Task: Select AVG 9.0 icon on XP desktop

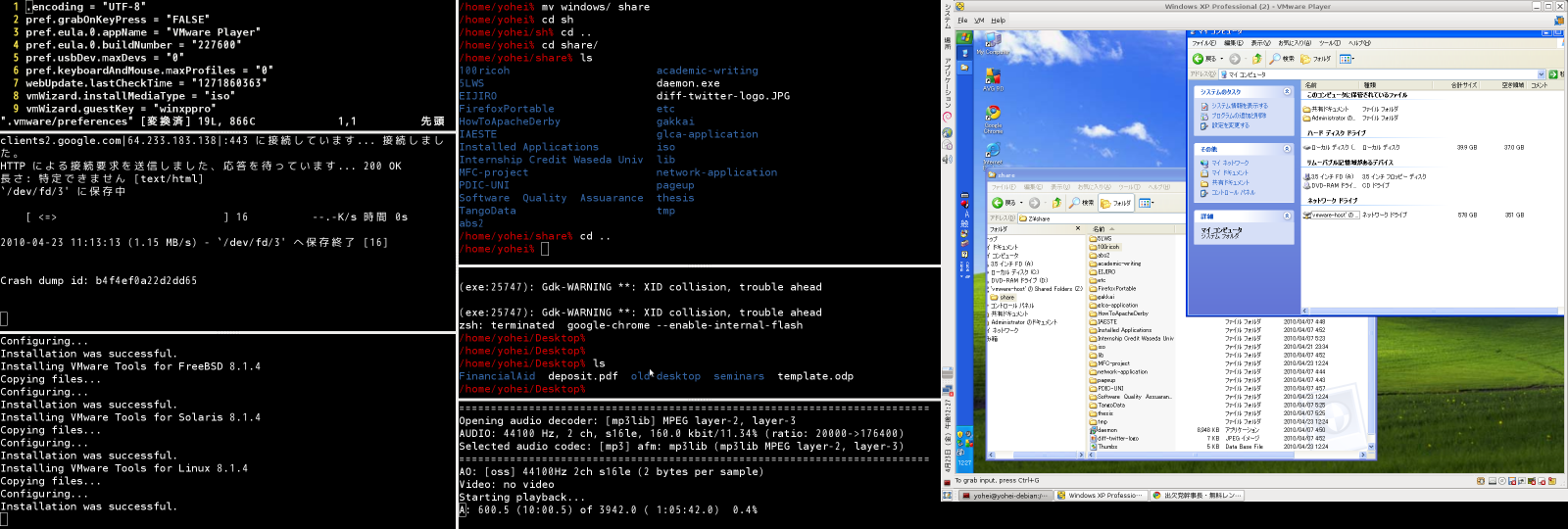Action: point(993,79)
